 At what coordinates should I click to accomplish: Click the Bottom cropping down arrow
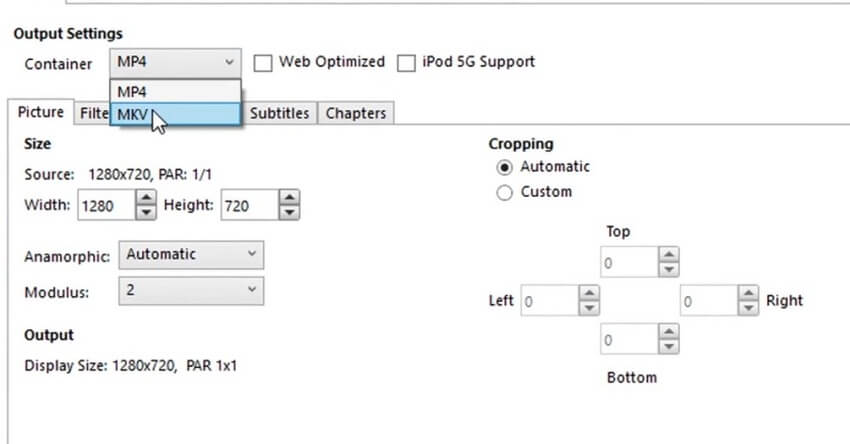(x=669, y=347)
